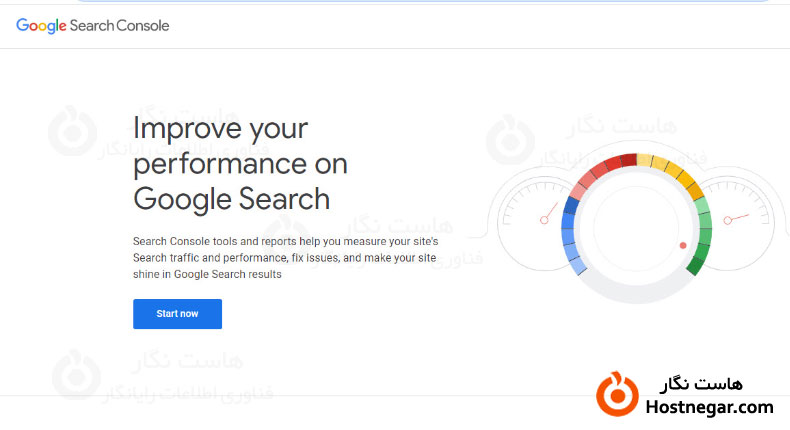Screen dimensions: 790x430
Task: Click the small right speedometer gauge
Action: pos(742,220)
